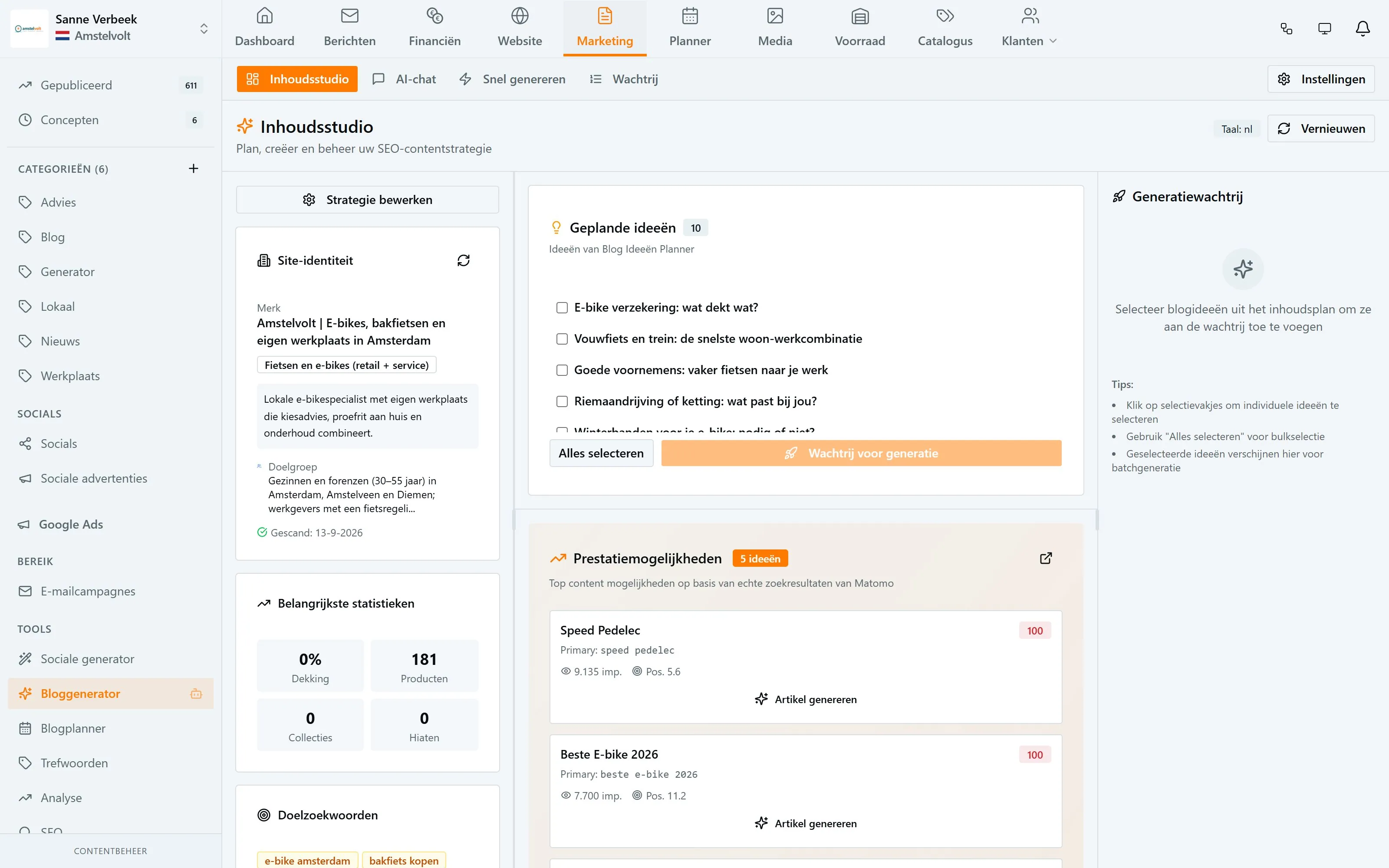Click the 'e-bike amsterdam' keyword tag
Screen dimensions: 1389x868
pyautogui.click(x=307, y=861)
